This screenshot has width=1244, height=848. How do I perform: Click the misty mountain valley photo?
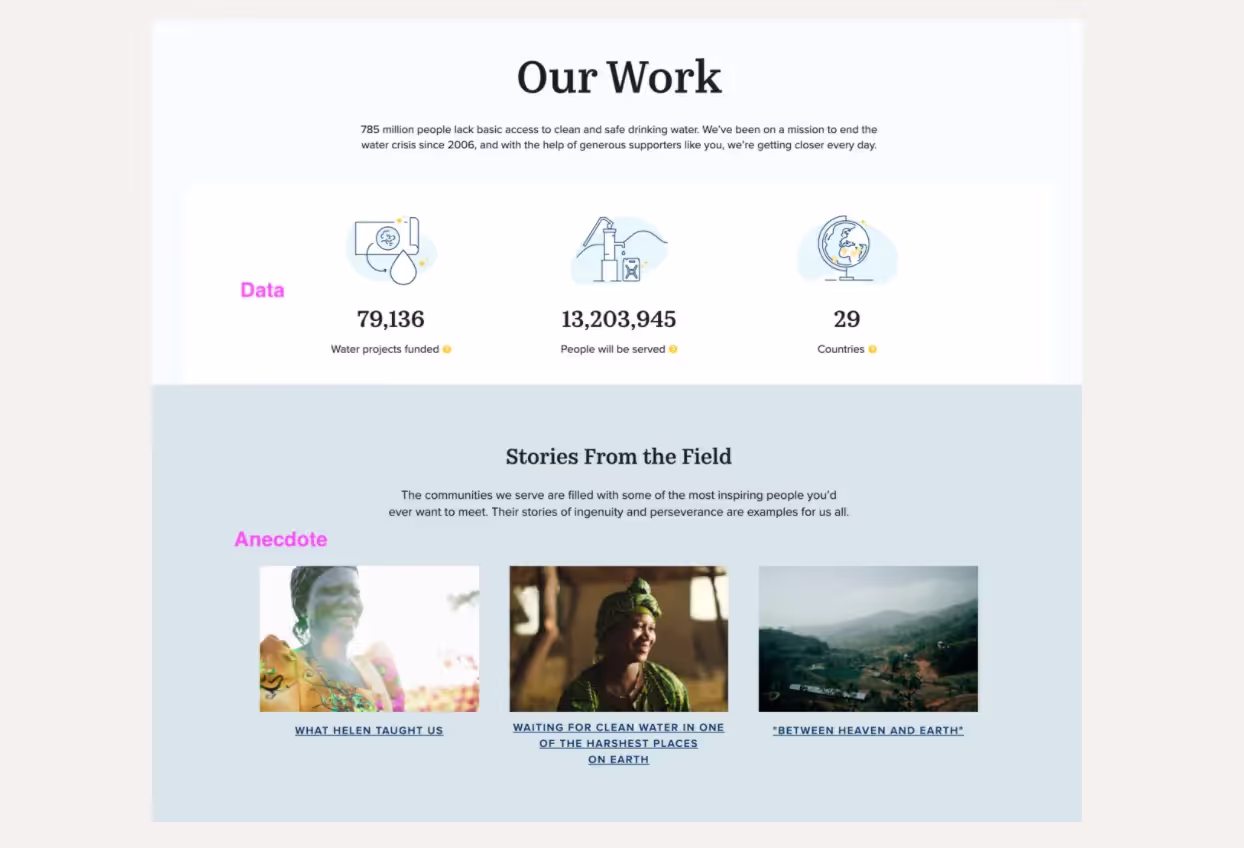[867, 638]
